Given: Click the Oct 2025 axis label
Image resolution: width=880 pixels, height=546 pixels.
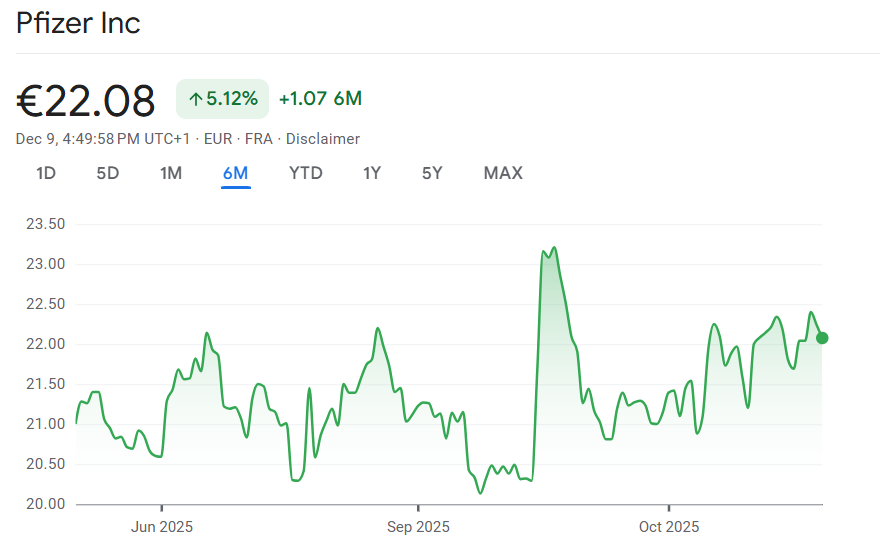Looking at the screenshot, I should tap(669, 526).
